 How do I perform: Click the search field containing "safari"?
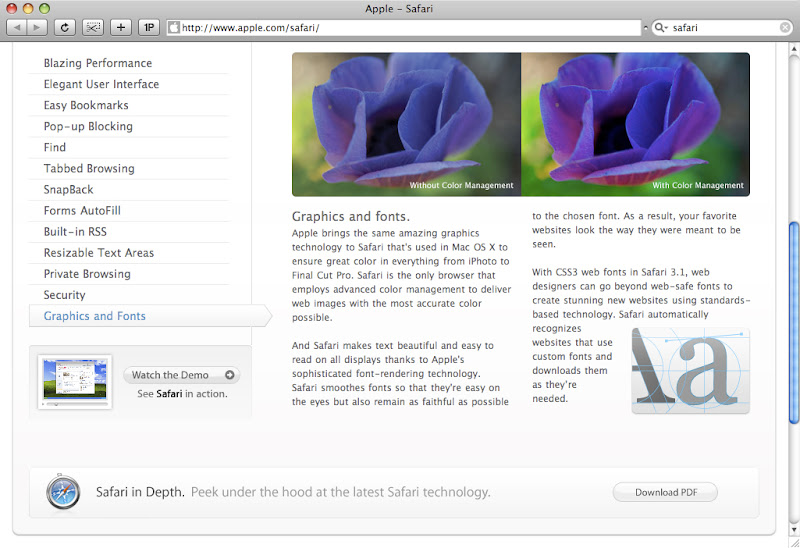tap(724, 28)
